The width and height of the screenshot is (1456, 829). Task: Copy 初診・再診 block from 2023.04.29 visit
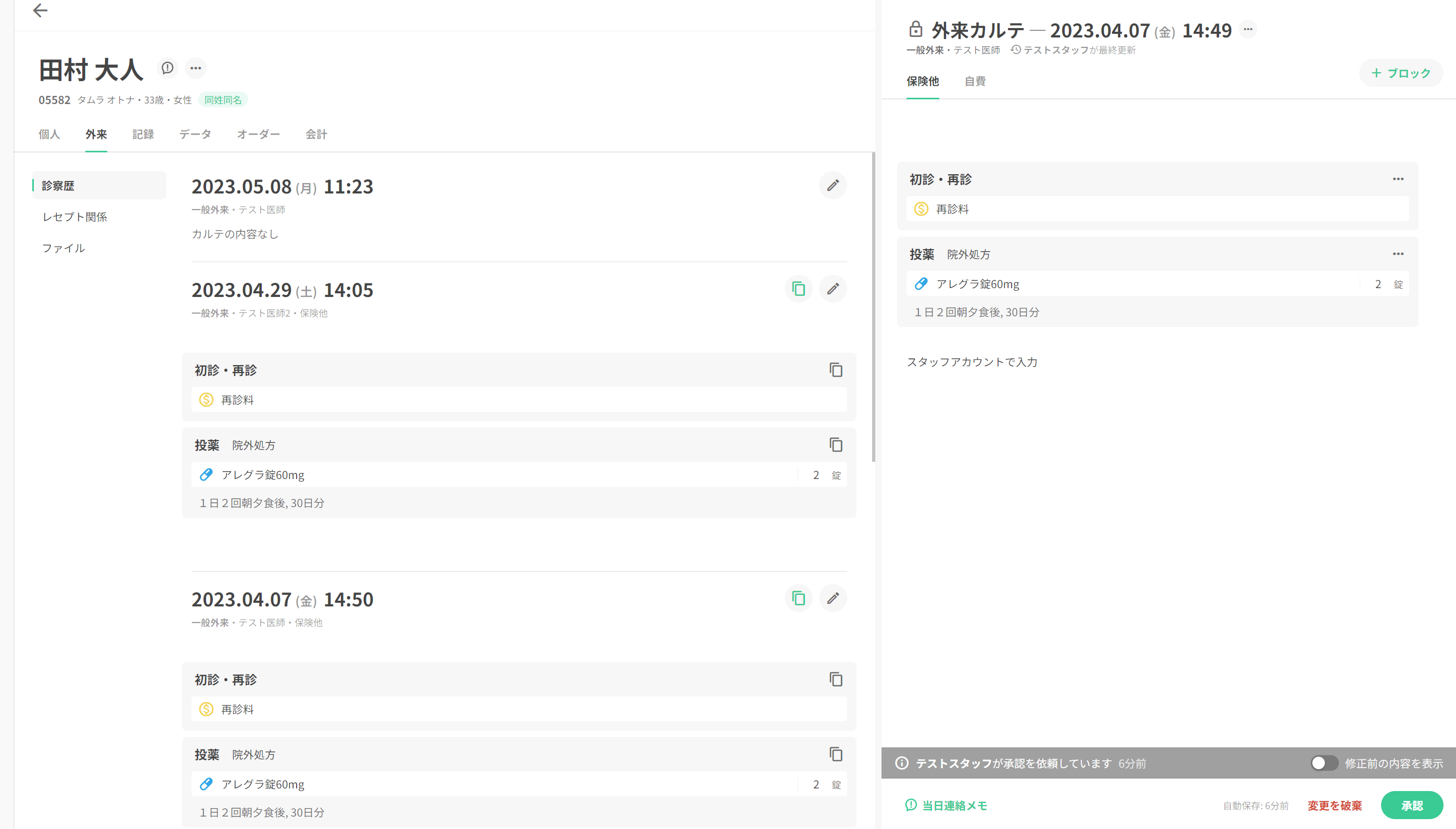[x=835, y=370]
